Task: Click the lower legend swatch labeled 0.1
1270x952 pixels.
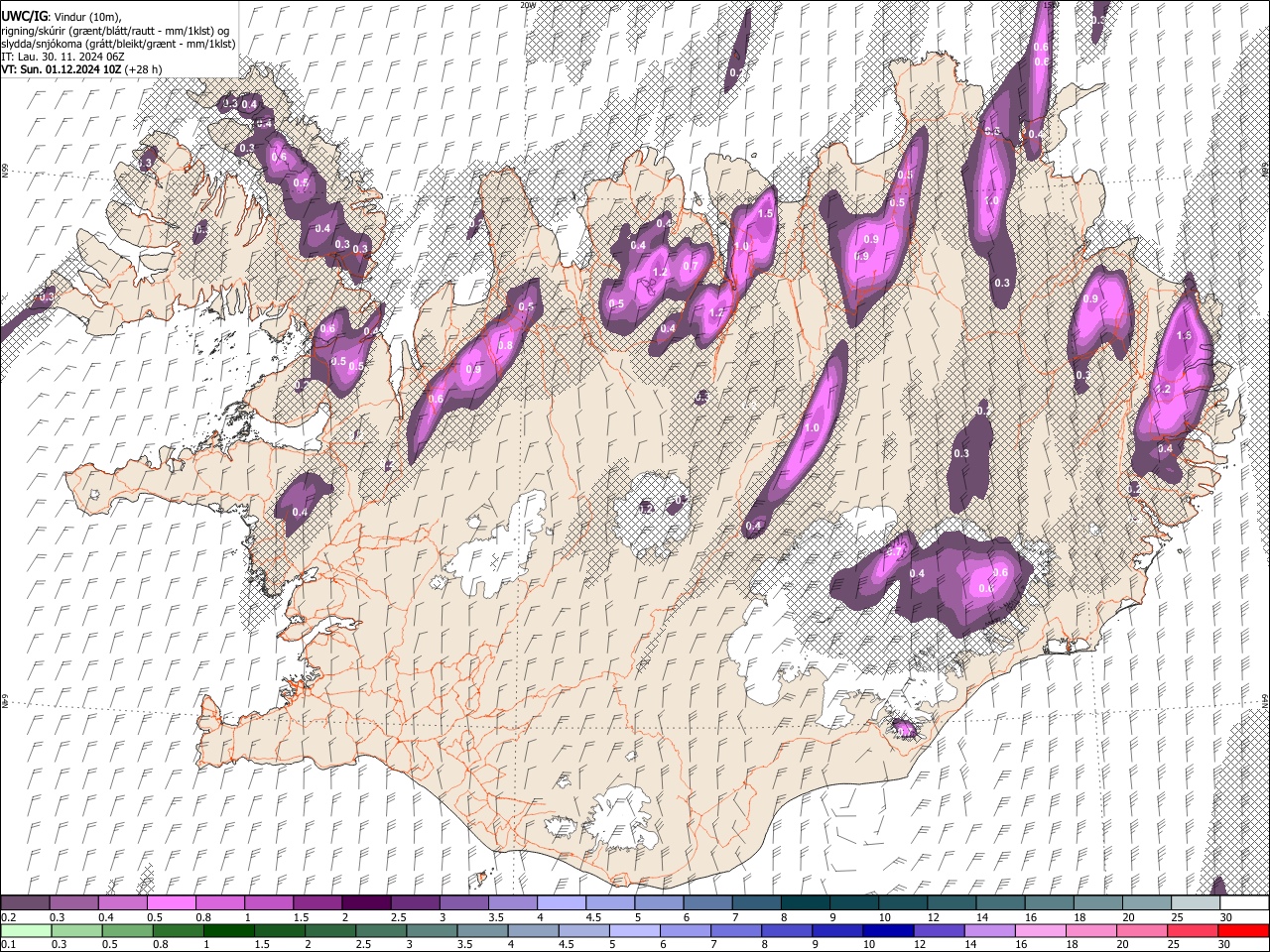Action: pyautogui.click(x=26, y=930)
